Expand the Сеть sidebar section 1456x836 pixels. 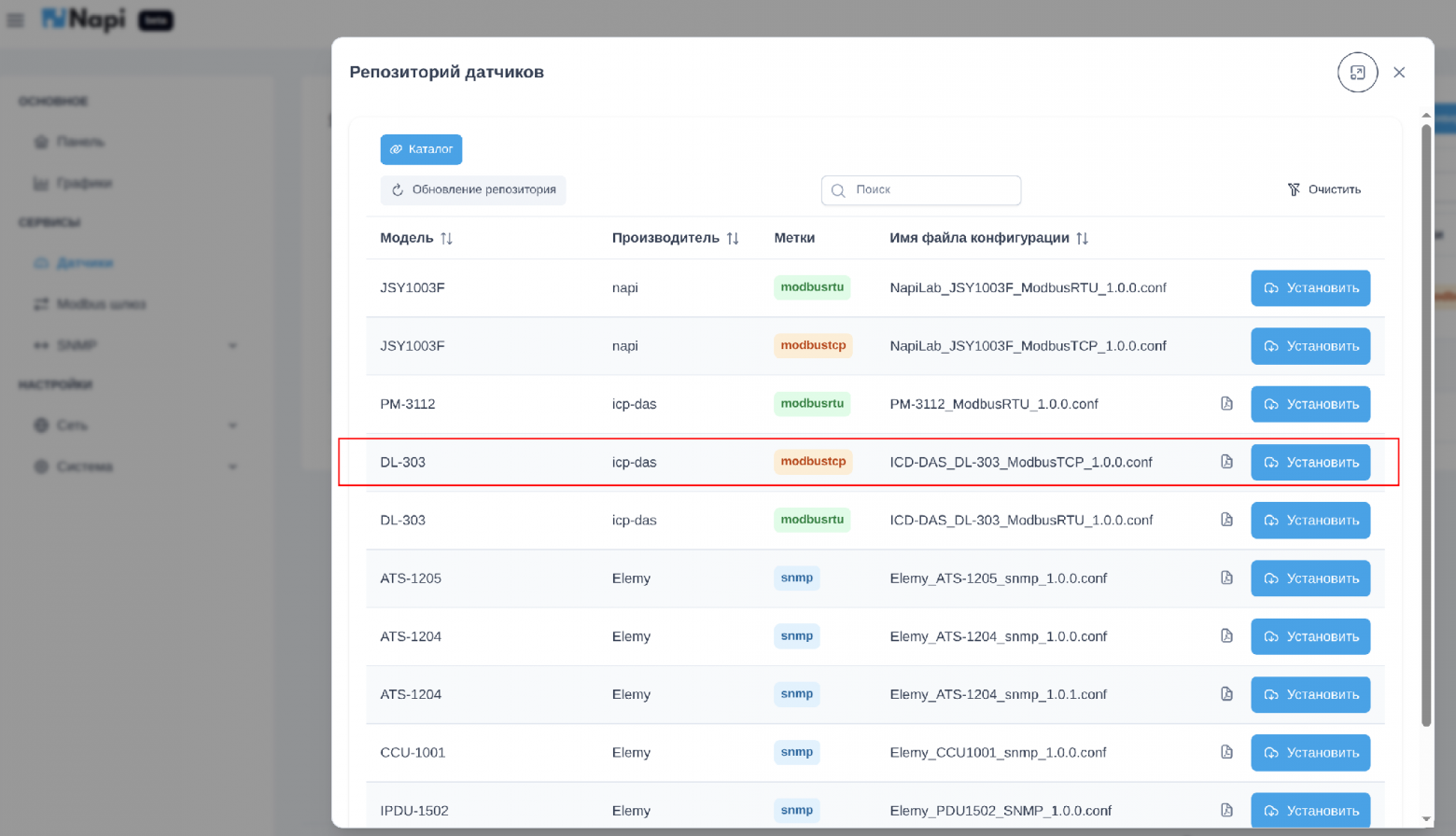pos(135,425)
